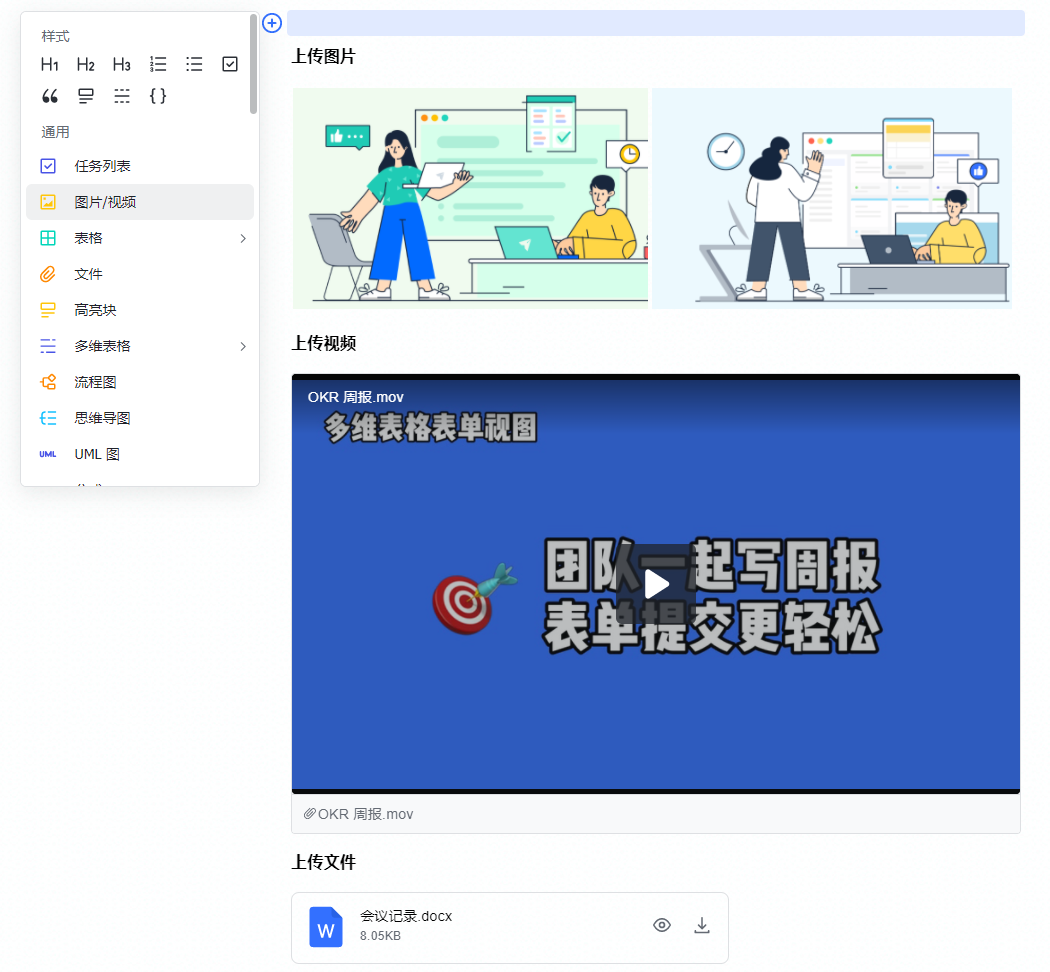Open the blue office illustration image
Screen dimensions: 1050x972
click(832, 198)
